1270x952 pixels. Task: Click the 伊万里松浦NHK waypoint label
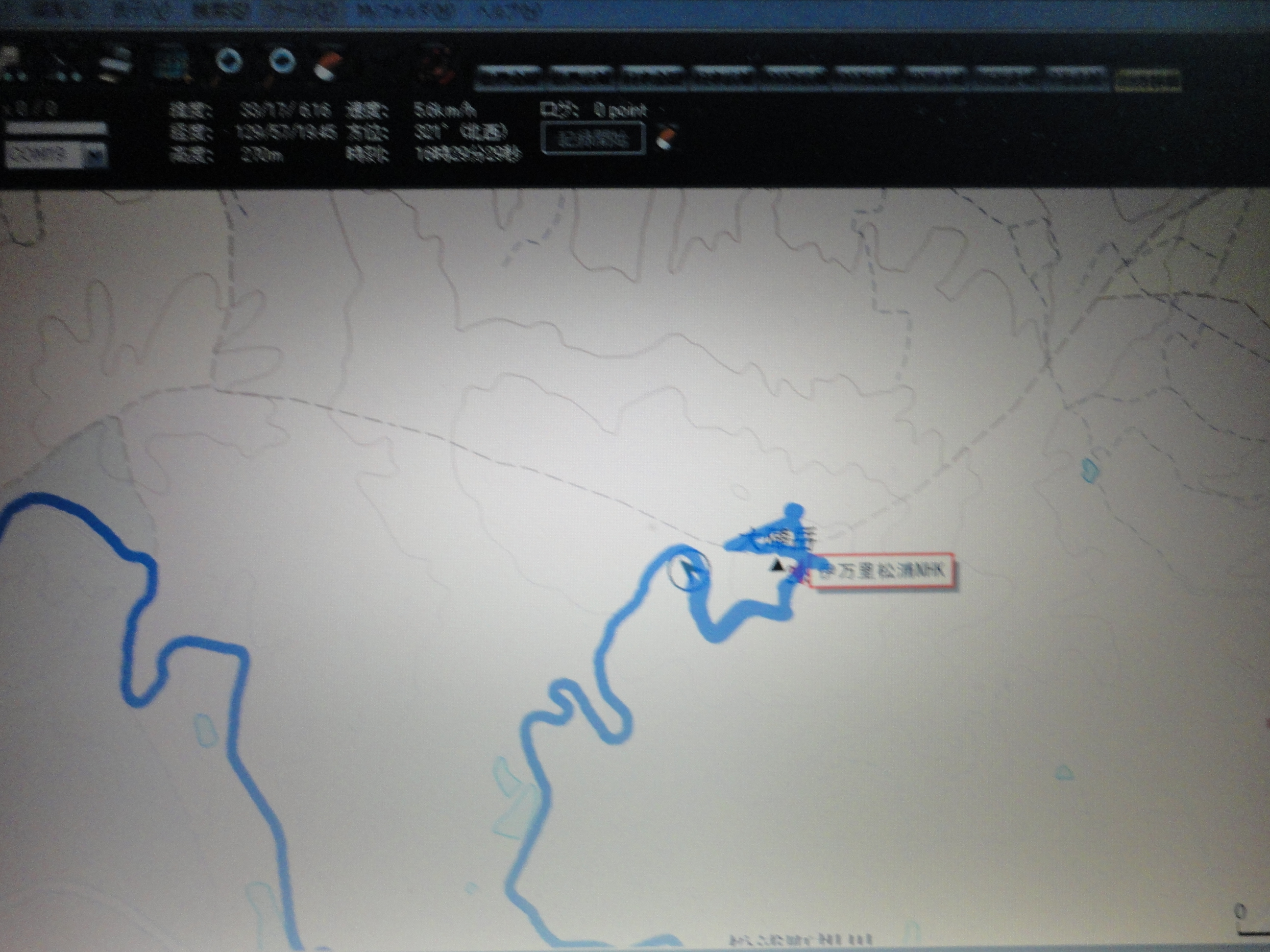pos(881,571)
